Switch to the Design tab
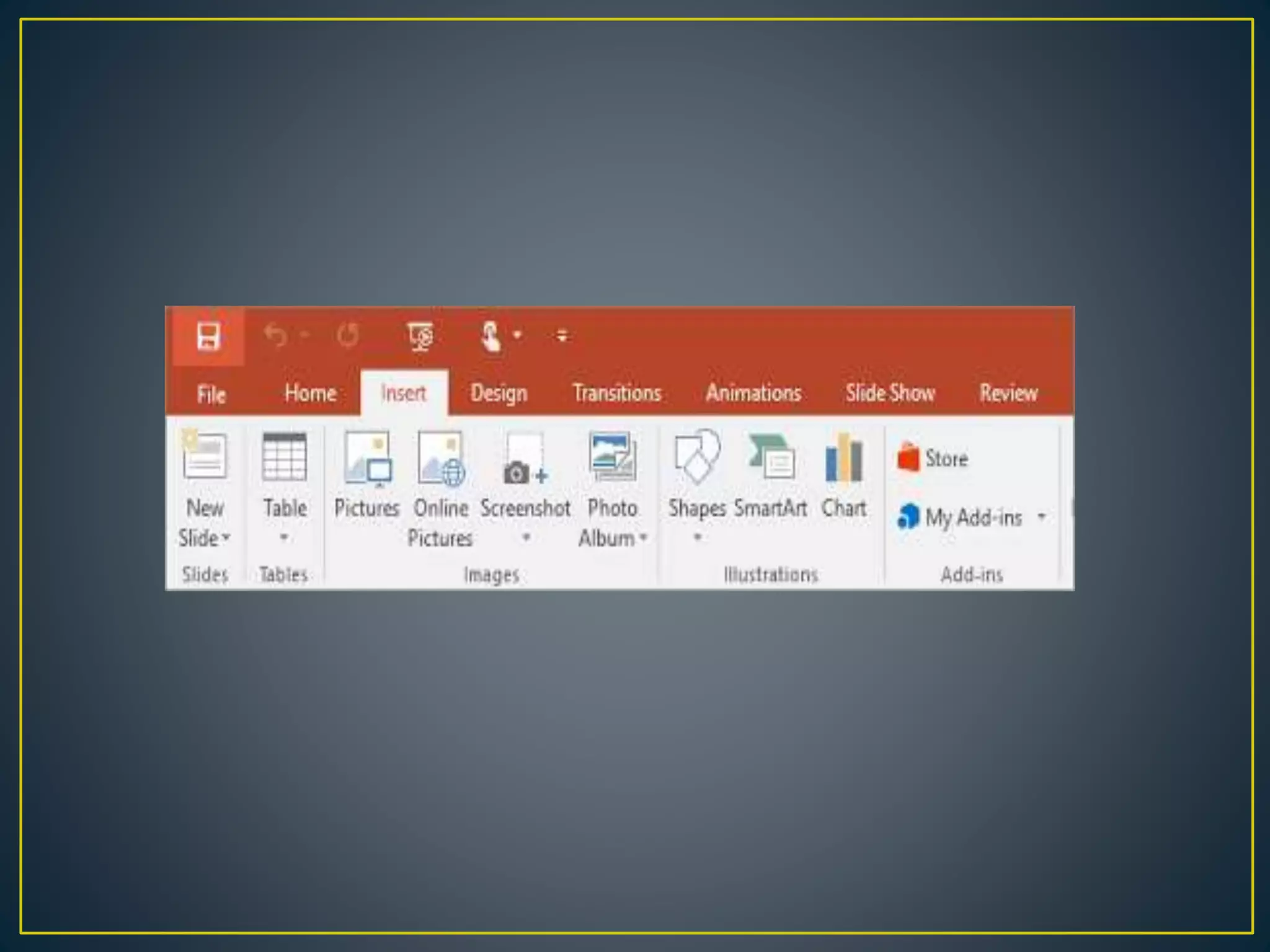 [499, 393]
